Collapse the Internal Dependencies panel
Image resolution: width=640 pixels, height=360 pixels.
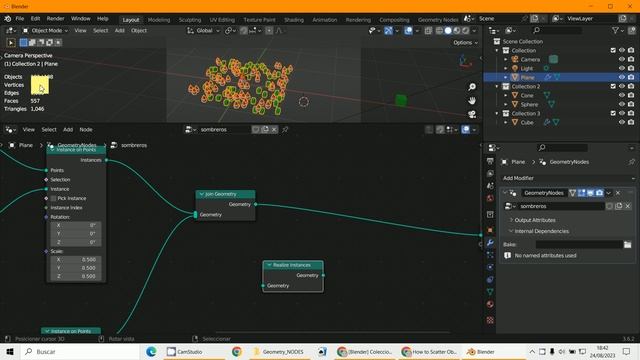541,231
